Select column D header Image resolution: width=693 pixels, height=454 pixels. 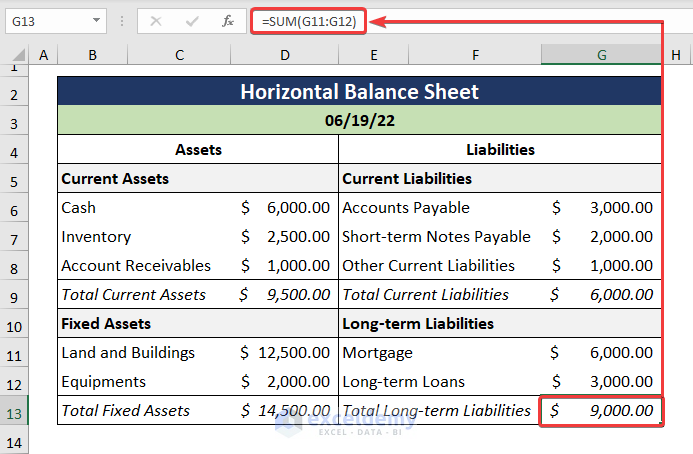click(285, 55)
